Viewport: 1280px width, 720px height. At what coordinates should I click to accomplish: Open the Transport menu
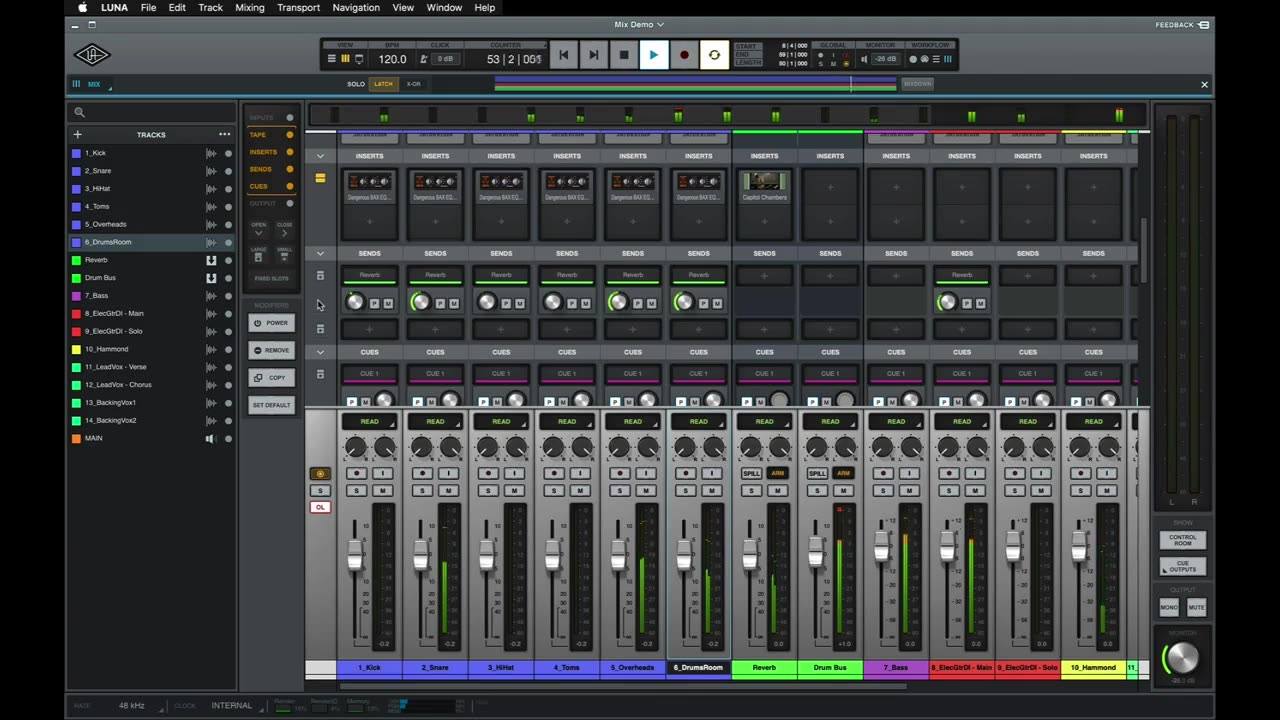coord(298,7)
